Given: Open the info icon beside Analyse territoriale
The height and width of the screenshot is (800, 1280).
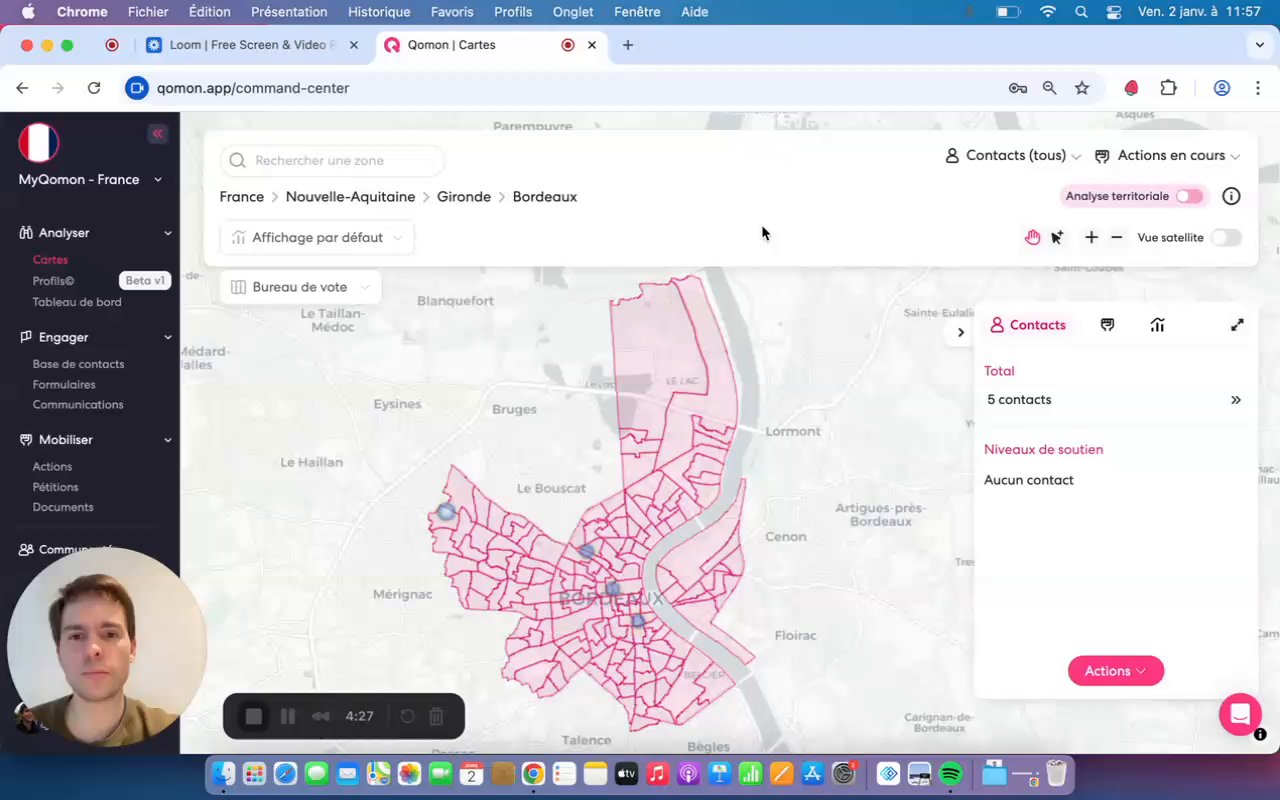Looking at the screenshot, I should [x=1231, y=196].
